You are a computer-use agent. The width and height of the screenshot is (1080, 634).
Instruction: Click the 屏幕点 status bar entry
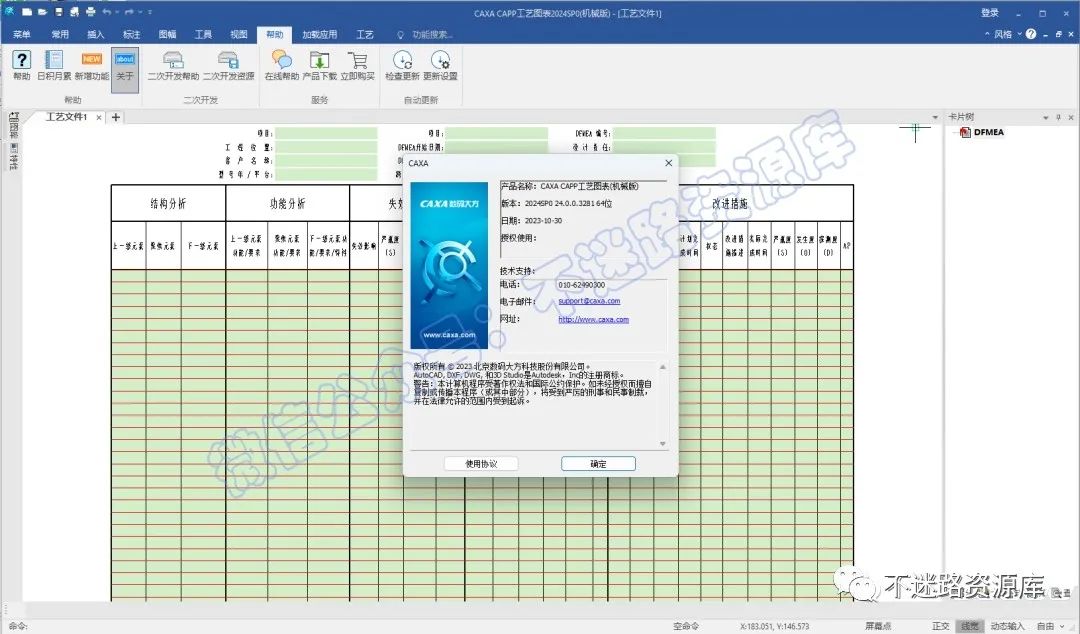pyautogui.click(x=878, y=626)
